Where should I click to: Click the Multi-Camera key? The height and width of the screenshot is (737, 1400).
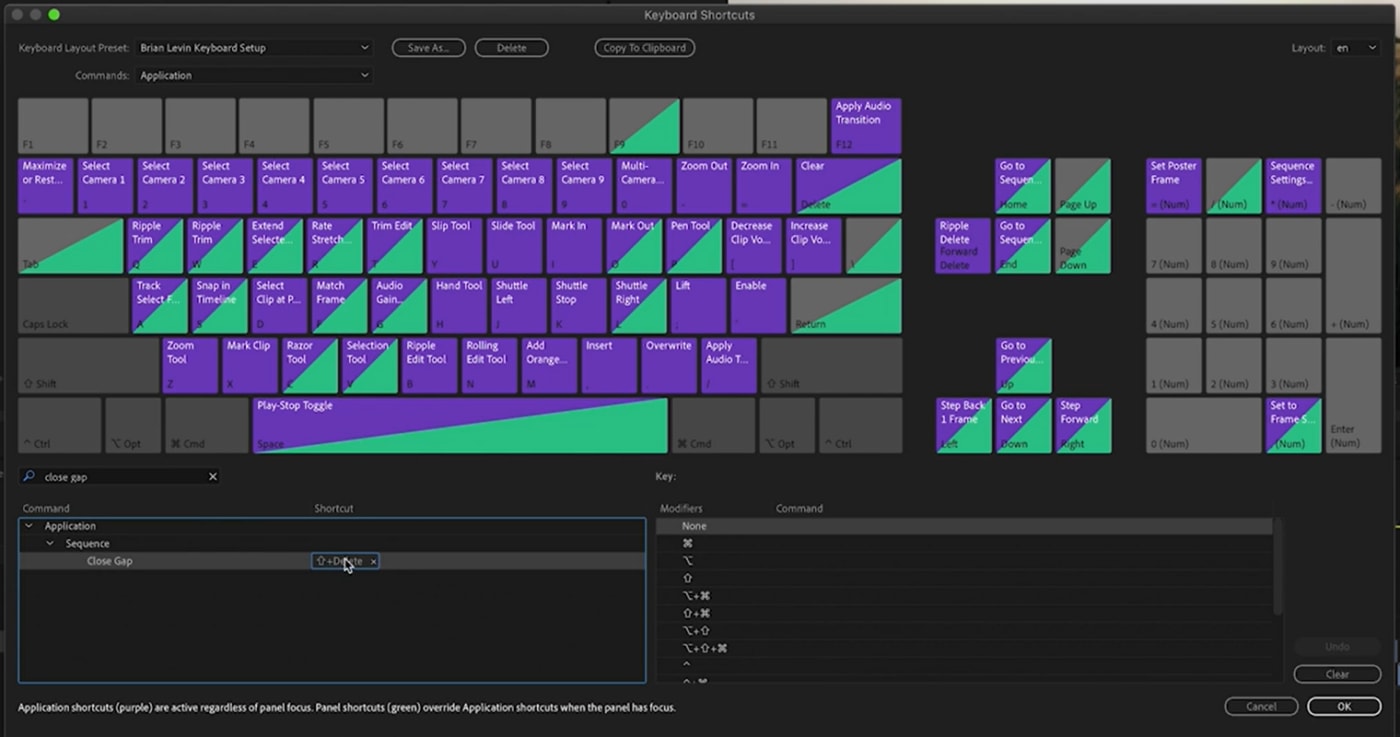tap(643, 185)
